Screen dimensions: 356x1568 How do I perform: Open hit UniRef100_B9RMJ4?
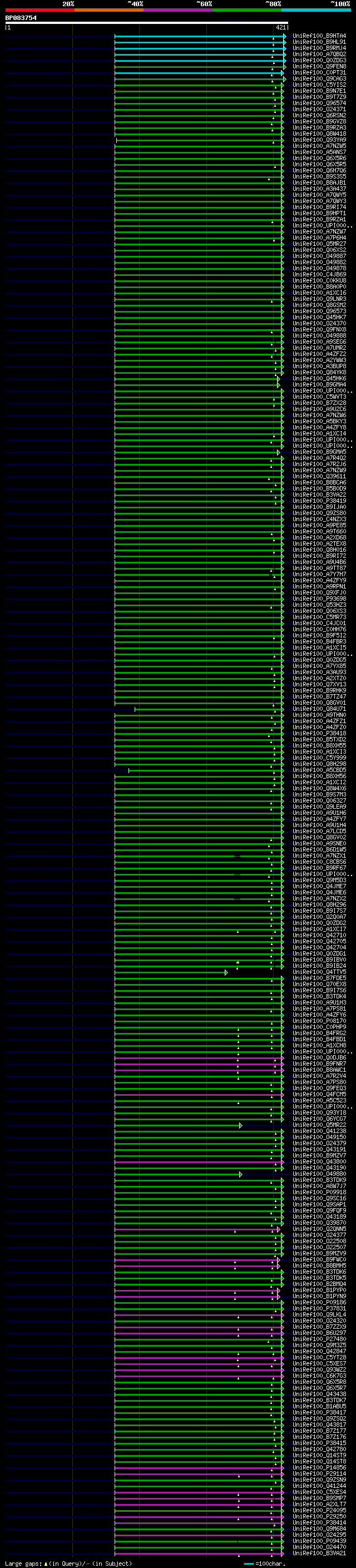319,48
